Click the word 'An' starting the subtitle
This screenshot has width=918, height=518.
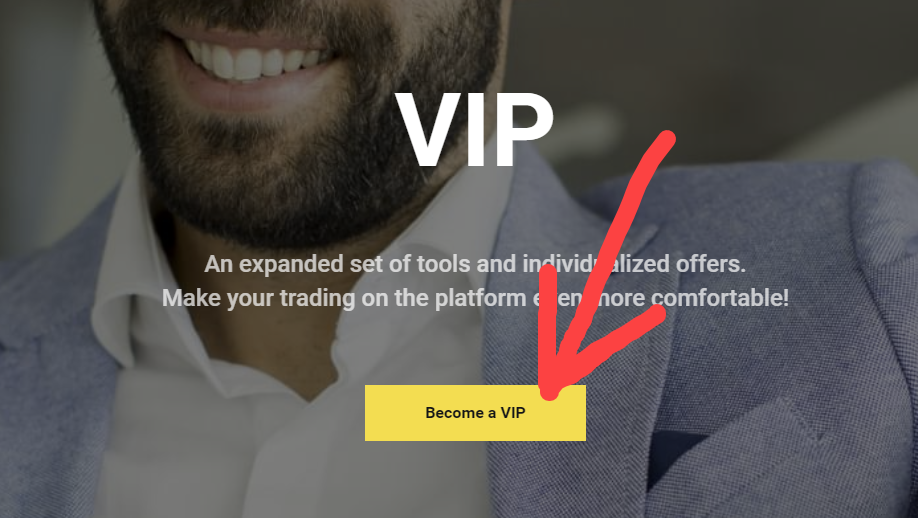(x=219, y=264)
